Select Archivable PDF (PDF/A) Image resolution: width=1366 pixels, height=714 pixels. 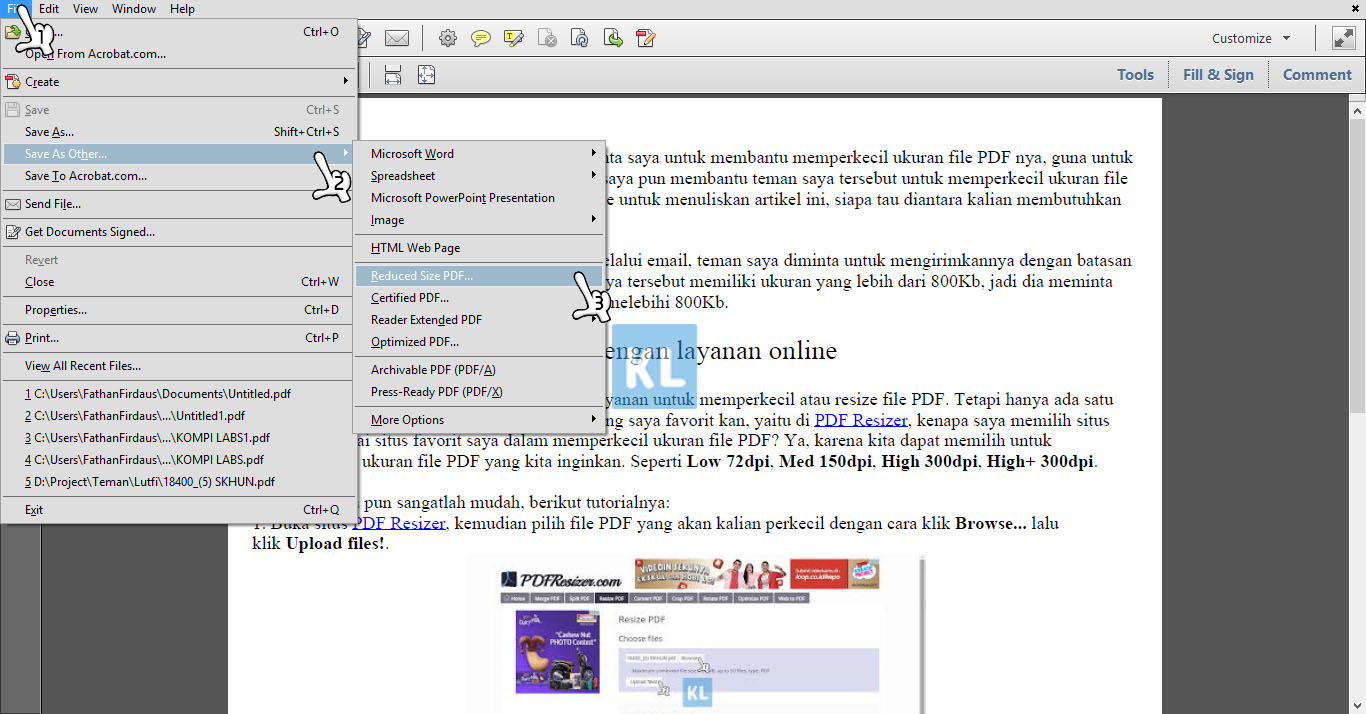[x=480, y=370]
